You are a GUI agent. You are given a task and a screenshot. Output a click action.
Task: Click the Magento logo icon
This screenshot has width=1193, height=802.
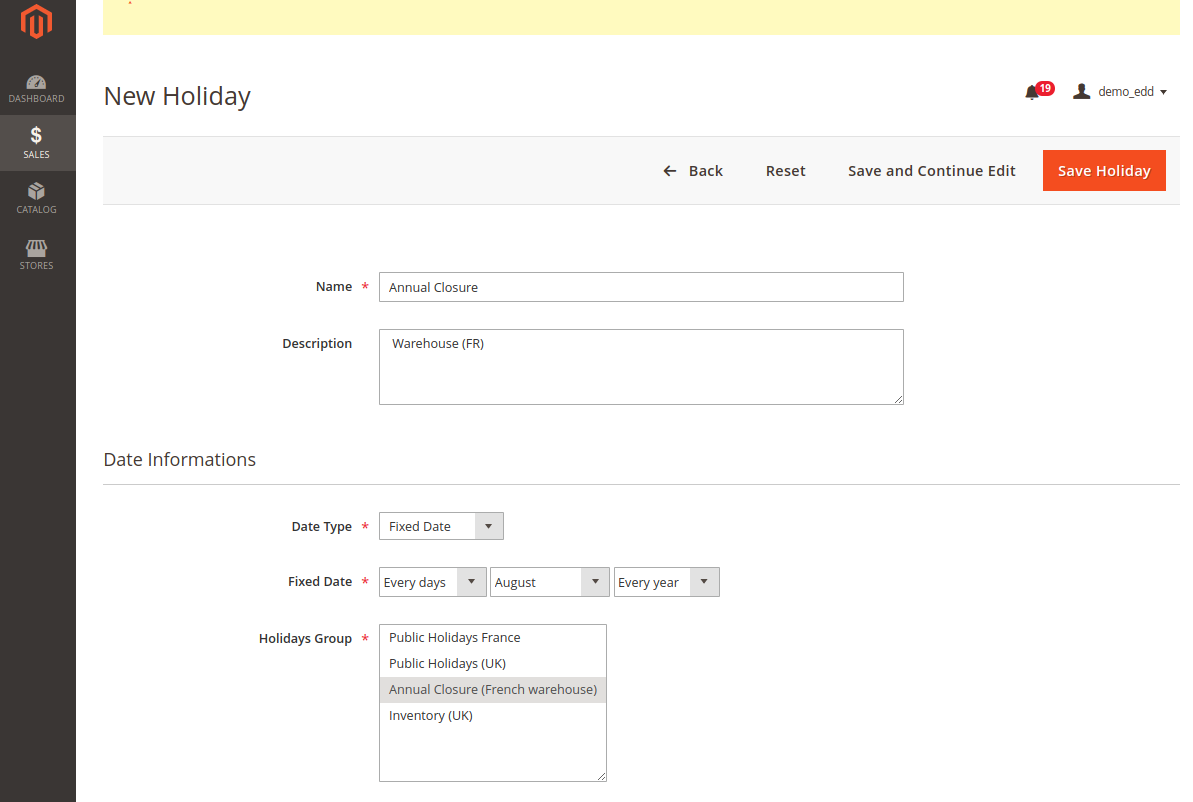(x=37, y=21)
